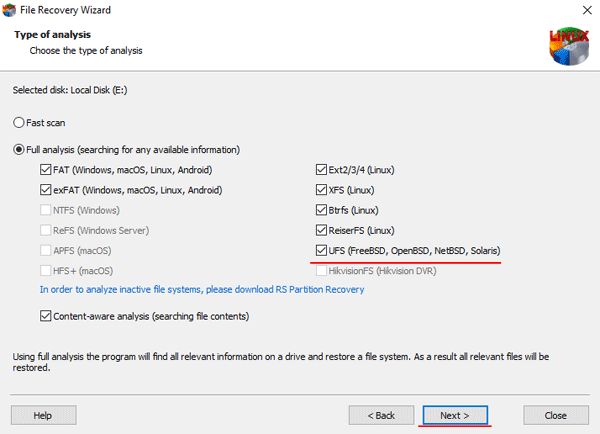Disable the Btrfs (Linux) checkbox
Viewport: 600px width, 434px height.
coord(321,210)
